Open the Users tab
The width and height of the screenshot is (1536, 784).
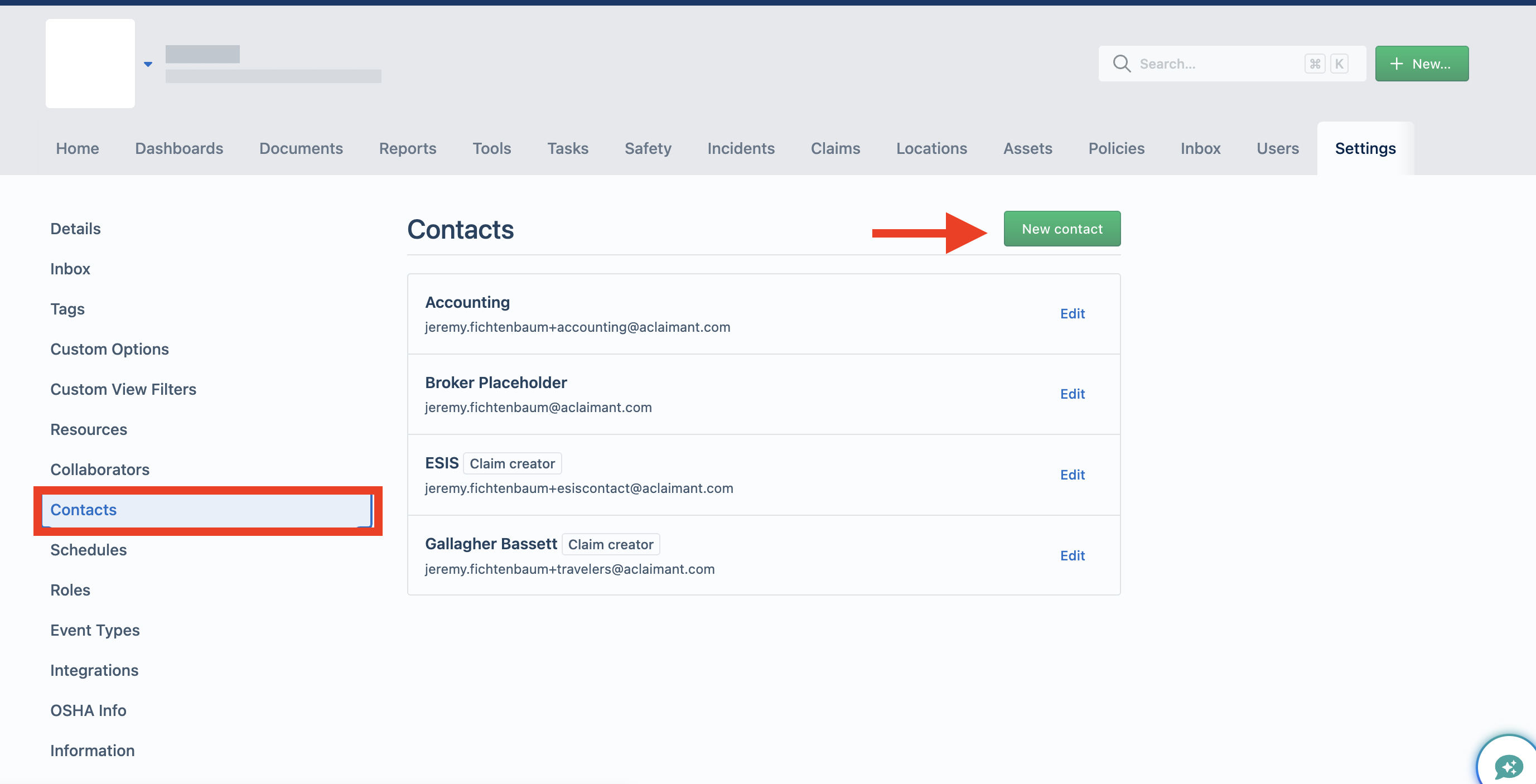pos(1278,148)
